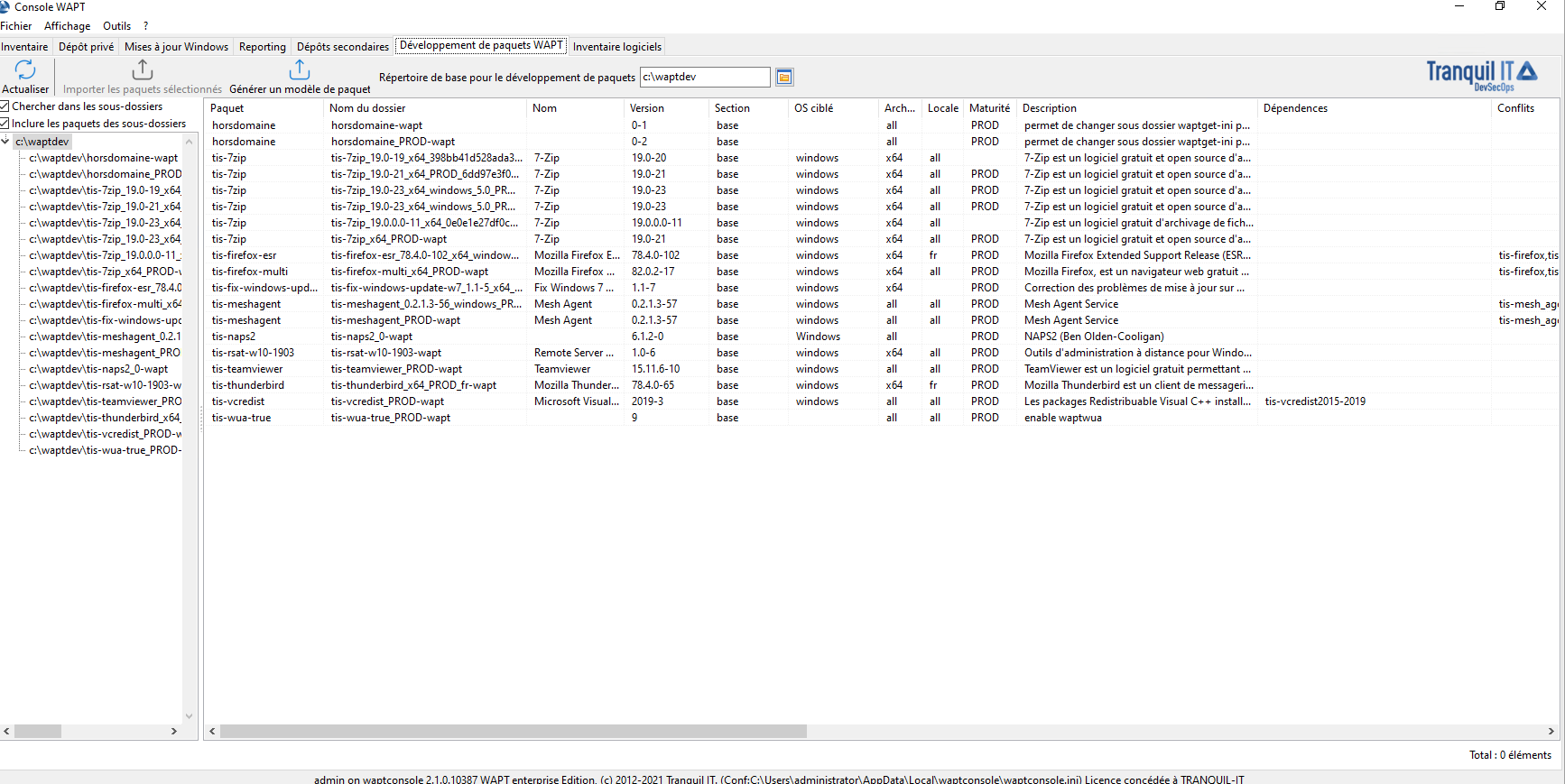The width and height of the screenshot is (1565, 784).
Task: Select tree item c:\waptdev\tis-naps2_0-wapt
Action: 98,369
